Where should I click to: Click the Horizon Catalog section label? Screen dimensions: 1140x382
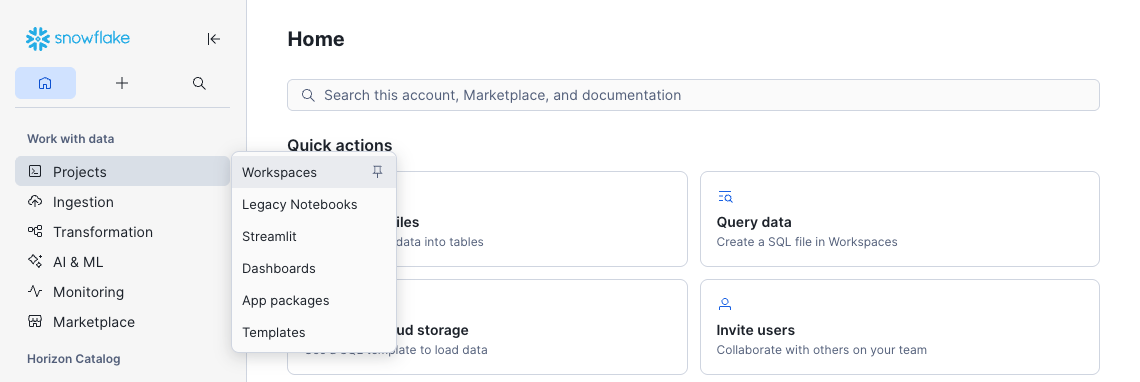(x=73, y=358)
